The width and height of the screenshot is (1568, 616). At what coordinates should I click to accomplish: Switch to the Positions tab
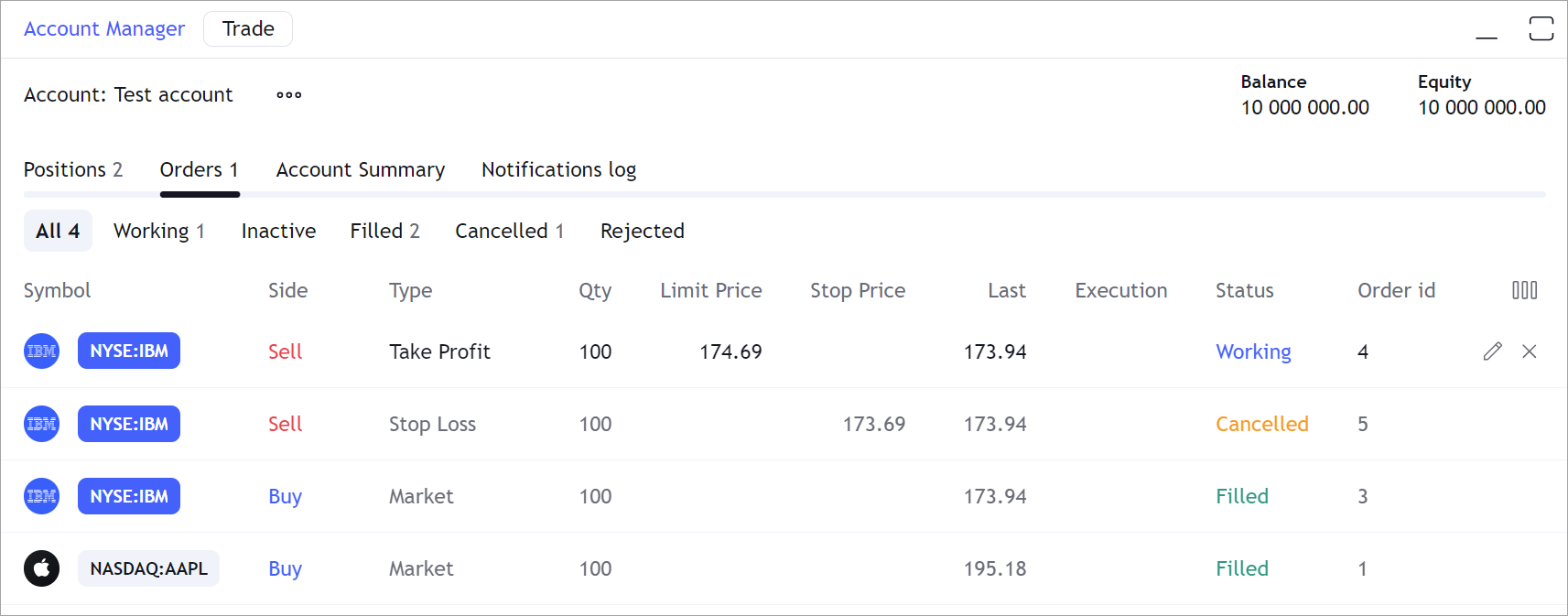coord(73,169)
